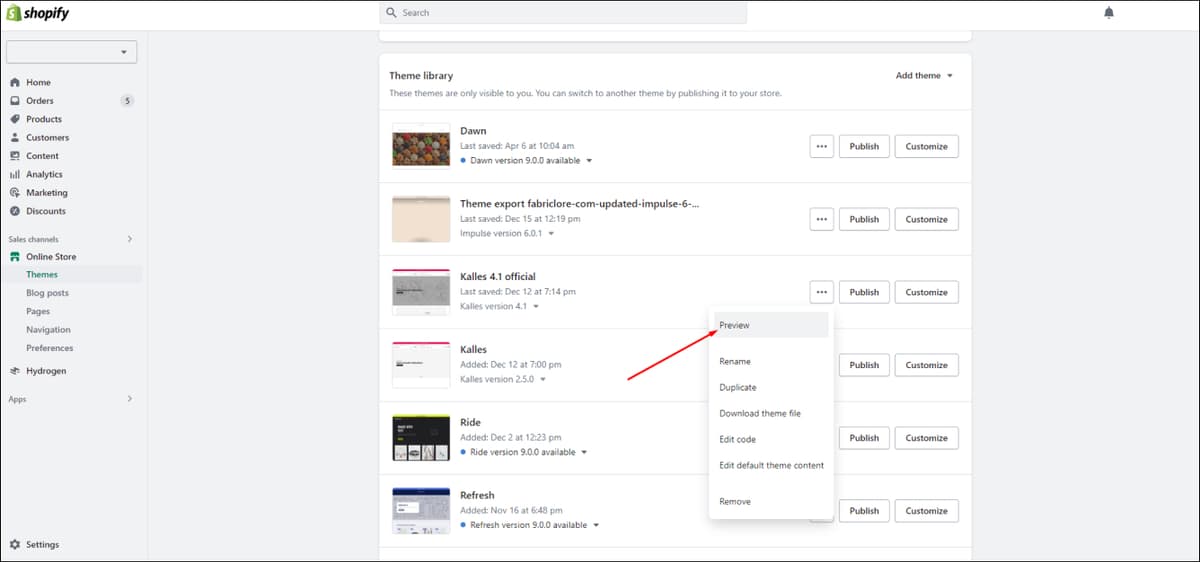Expand the store selector dropdown
This screenshot has width=1200, height=562.
click(71, 52)
